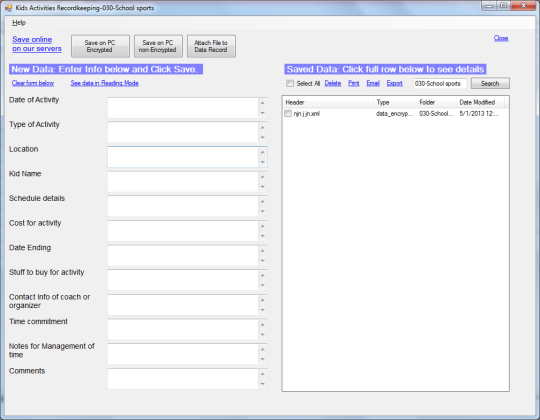This screenshot has width=540, height=420.
Task: Open the Save online on our servers link
Action: pos(37,44)
